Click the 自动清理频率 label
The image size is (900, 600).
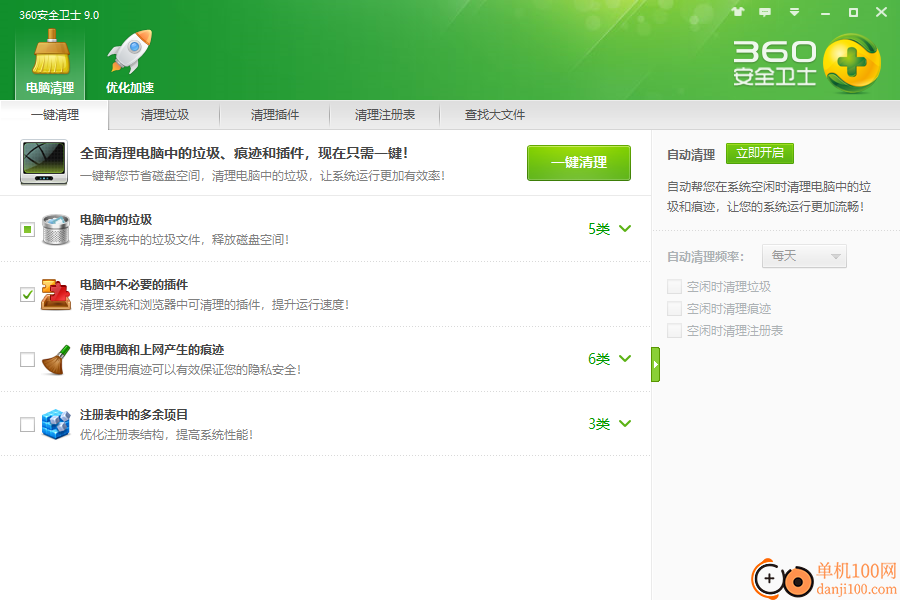click(705, 257)
